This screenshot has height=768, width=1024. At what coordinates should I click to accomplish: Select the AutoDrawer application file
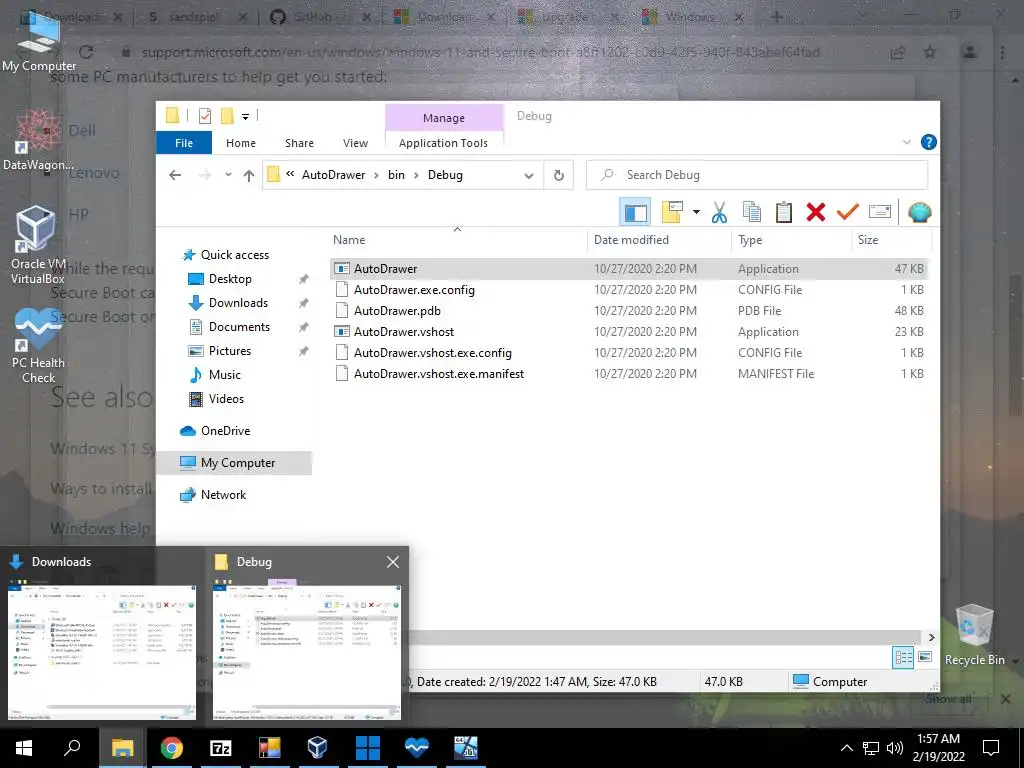click(x=628, y=268)
